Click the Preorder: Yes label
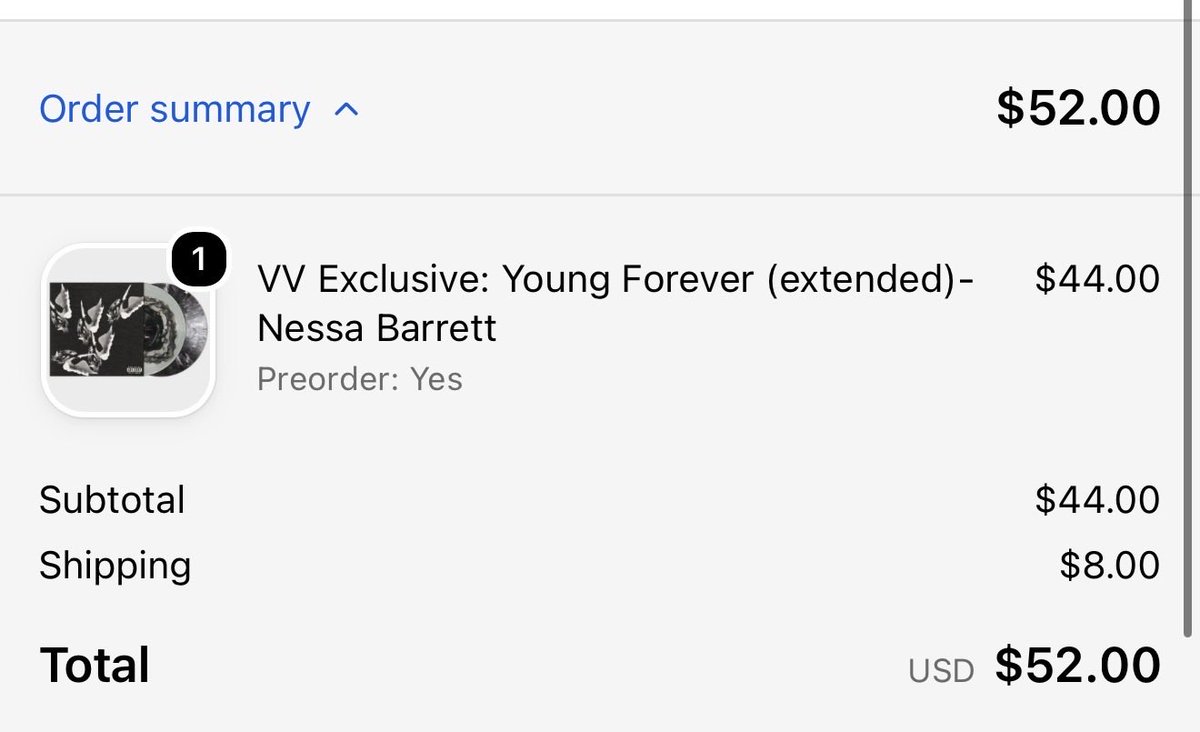Viewport: 1200px width, 732px height. tap(360, 380)
